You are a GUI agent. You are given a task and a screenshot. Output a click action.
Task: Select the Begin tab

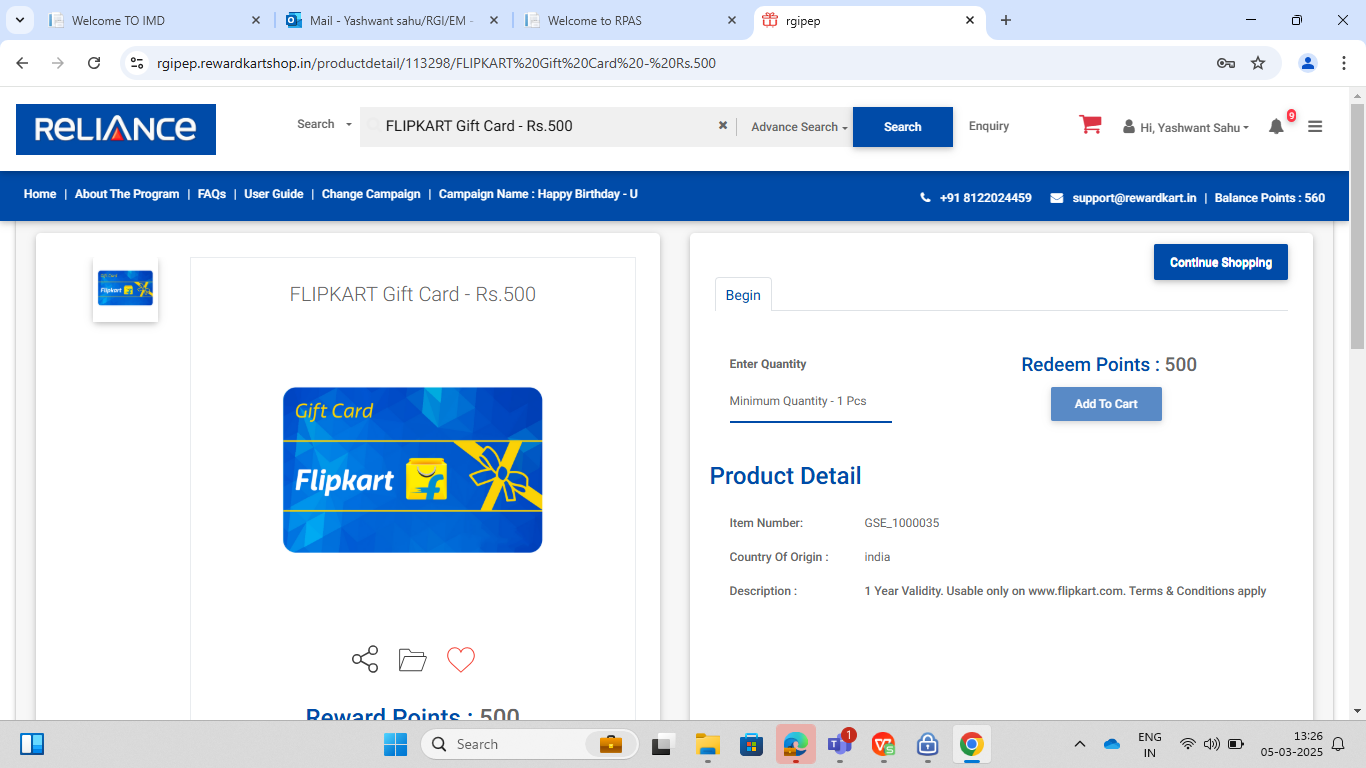pyautogui.click(x=743, y=295)
